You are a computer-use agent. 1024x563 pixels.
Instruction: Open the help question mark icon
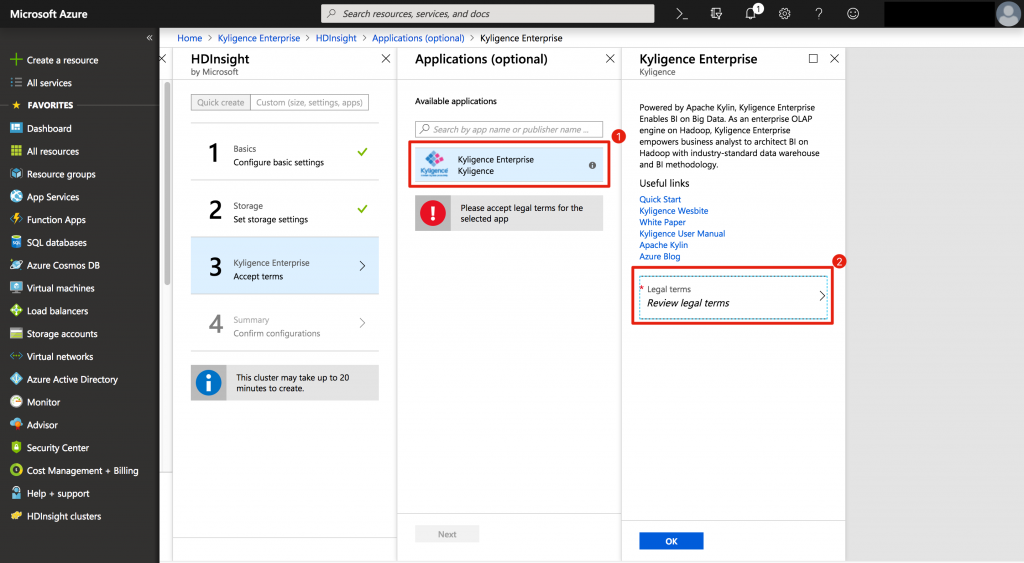pos(818,14)
